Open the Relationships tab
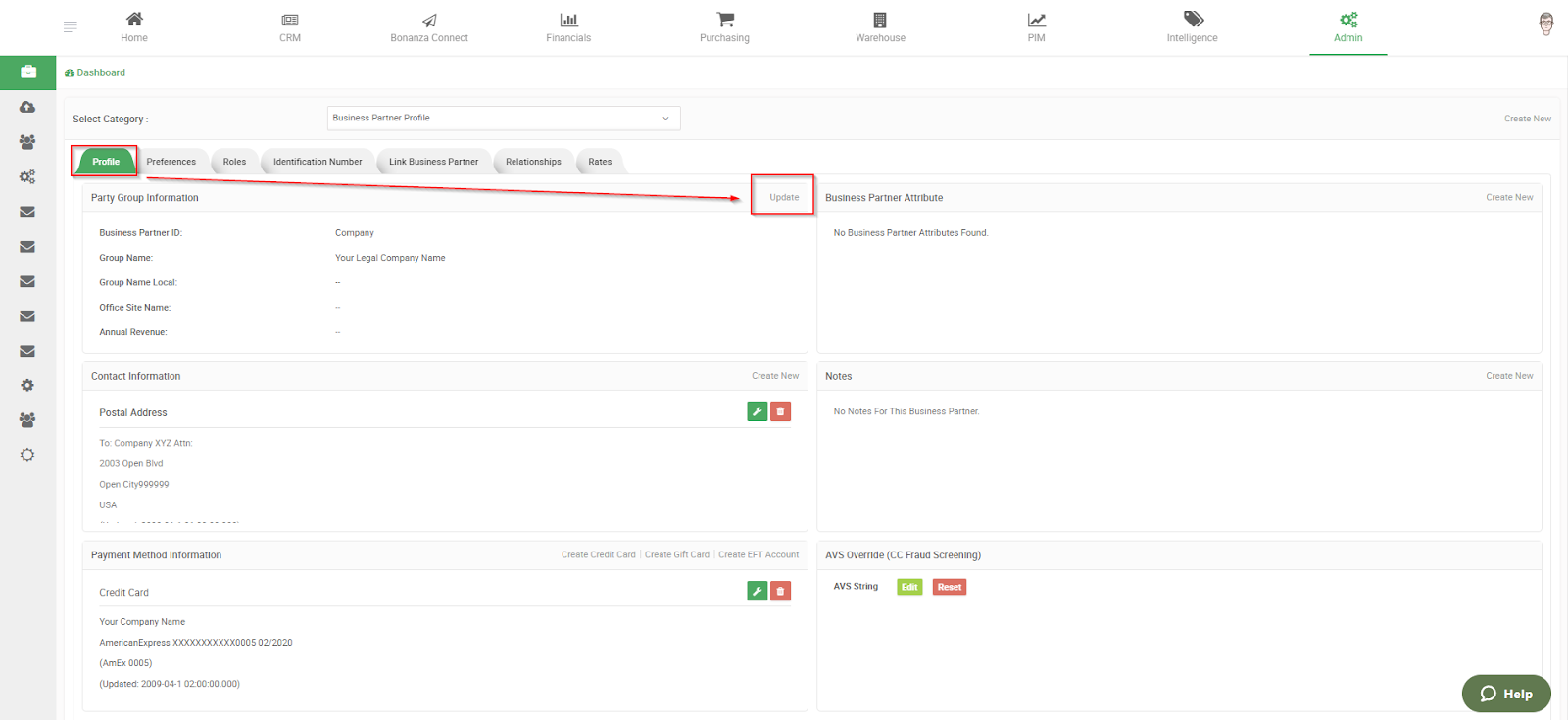Image resolution: width=1568 pixels, height=720 pixels. [x=533, y=162]
